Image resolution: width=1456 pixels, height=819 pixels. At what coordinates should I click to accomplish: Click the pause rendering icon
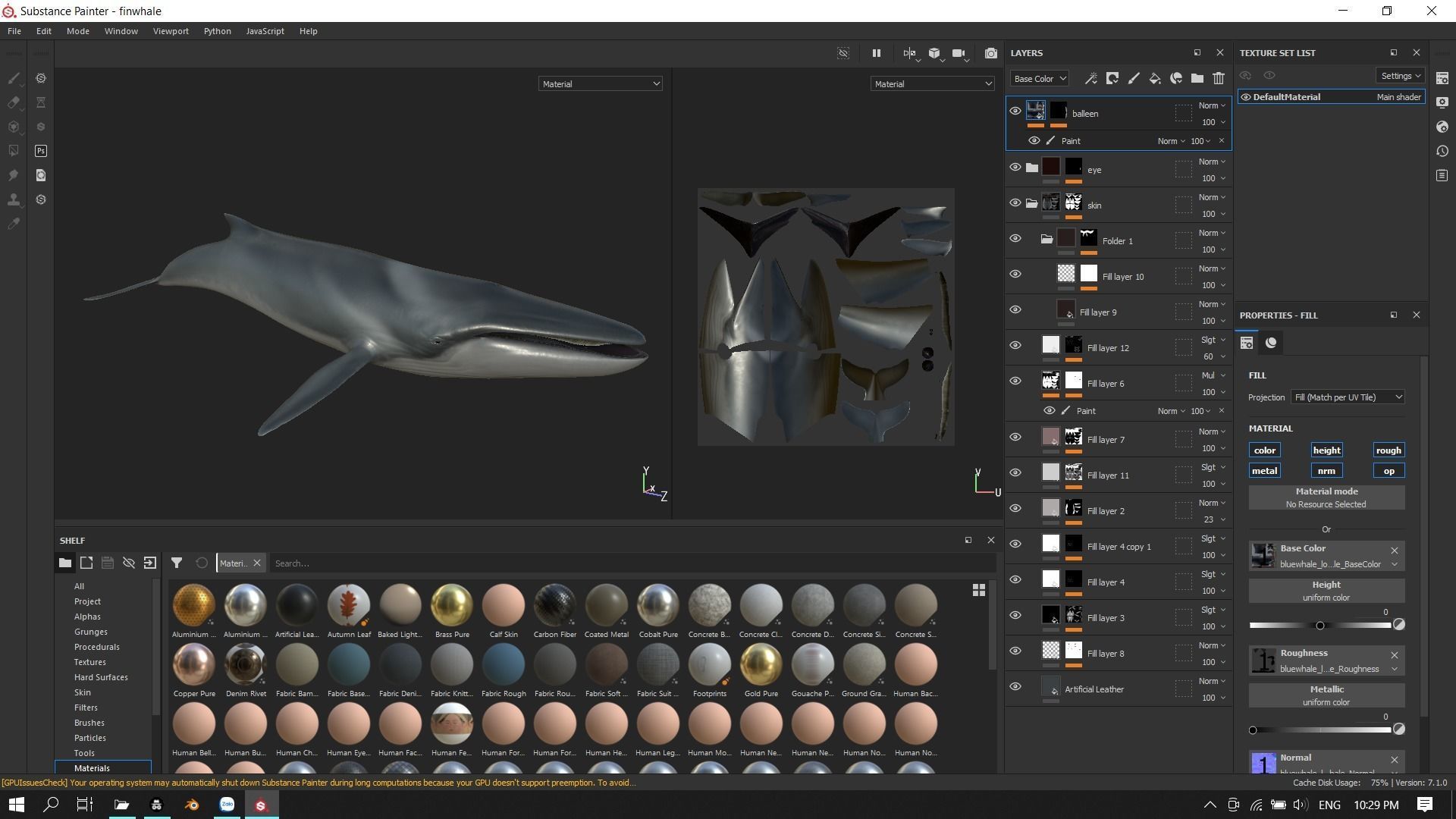tap(876, 53)
